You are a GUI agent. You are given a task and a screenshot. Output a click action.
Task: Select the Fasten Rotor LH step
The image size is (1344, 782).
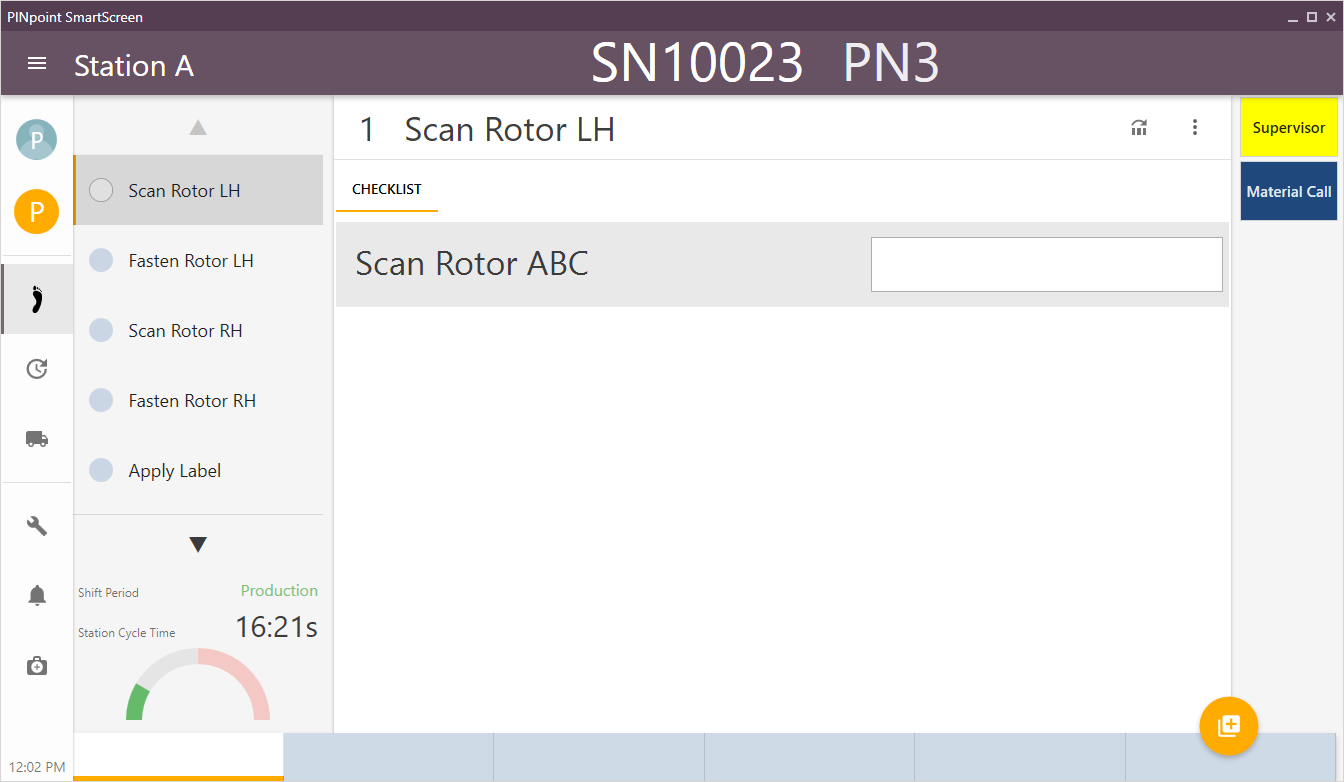pos(198,260)
